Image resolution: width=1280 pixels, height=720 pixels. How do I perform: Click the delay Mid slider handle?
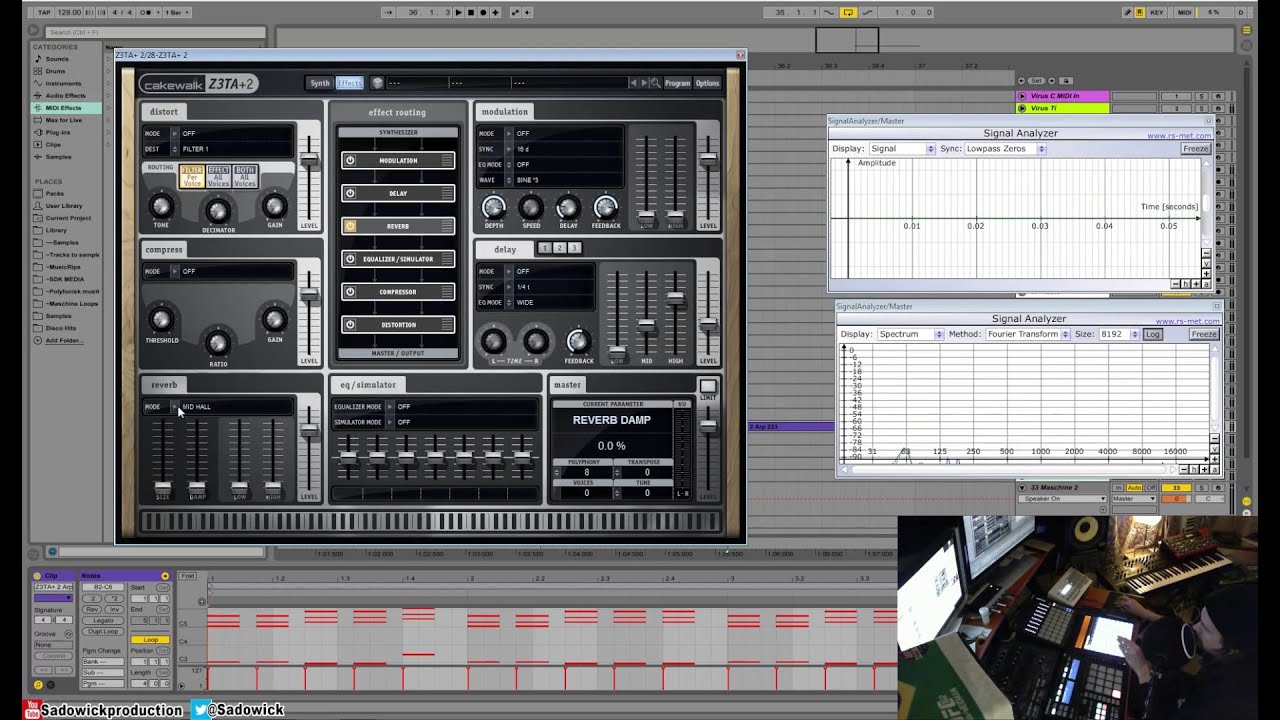point(647,324)
